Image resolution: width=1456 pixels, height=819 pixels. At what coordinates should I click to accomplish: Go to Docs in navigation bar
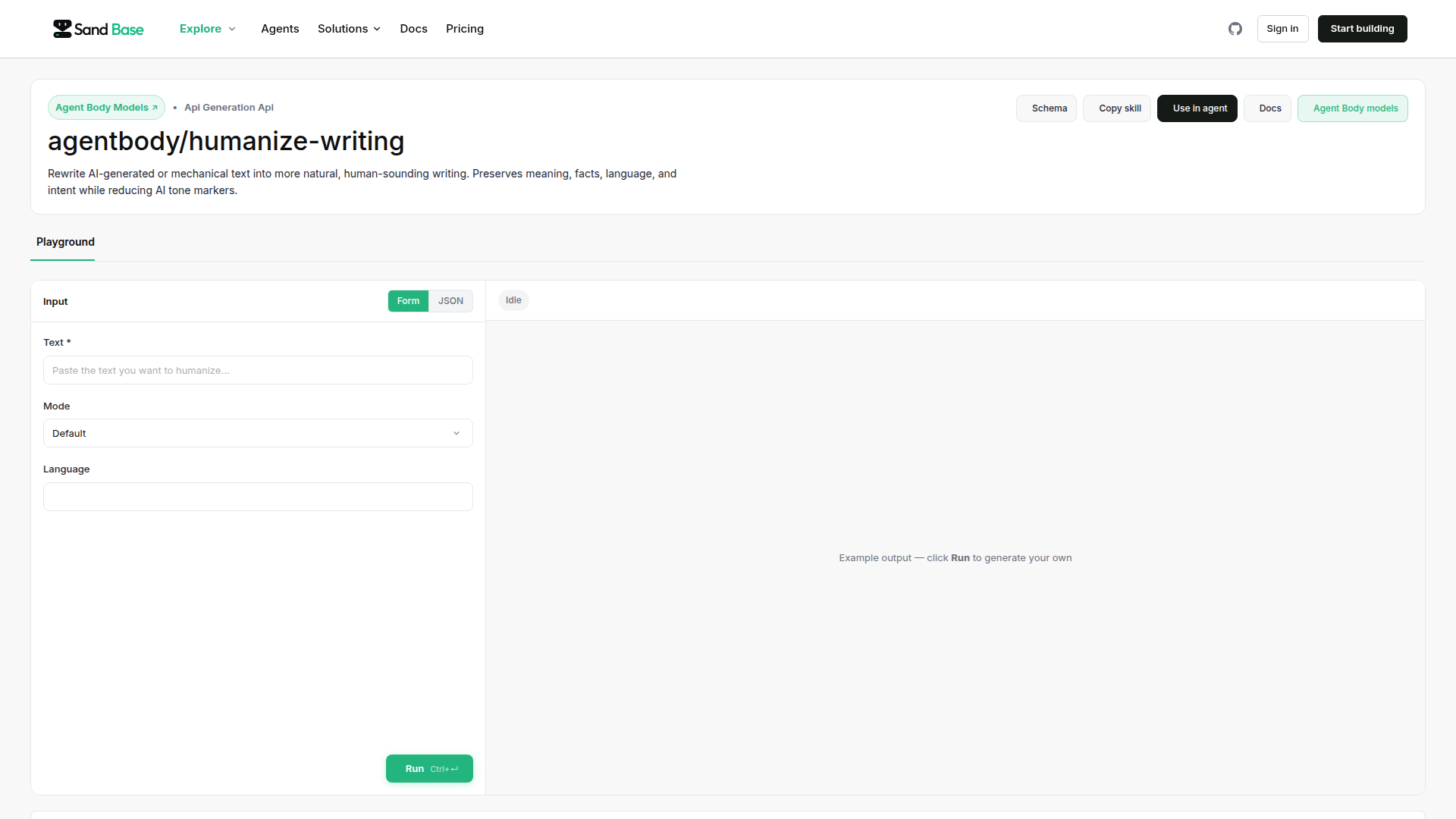click(413, 29)
